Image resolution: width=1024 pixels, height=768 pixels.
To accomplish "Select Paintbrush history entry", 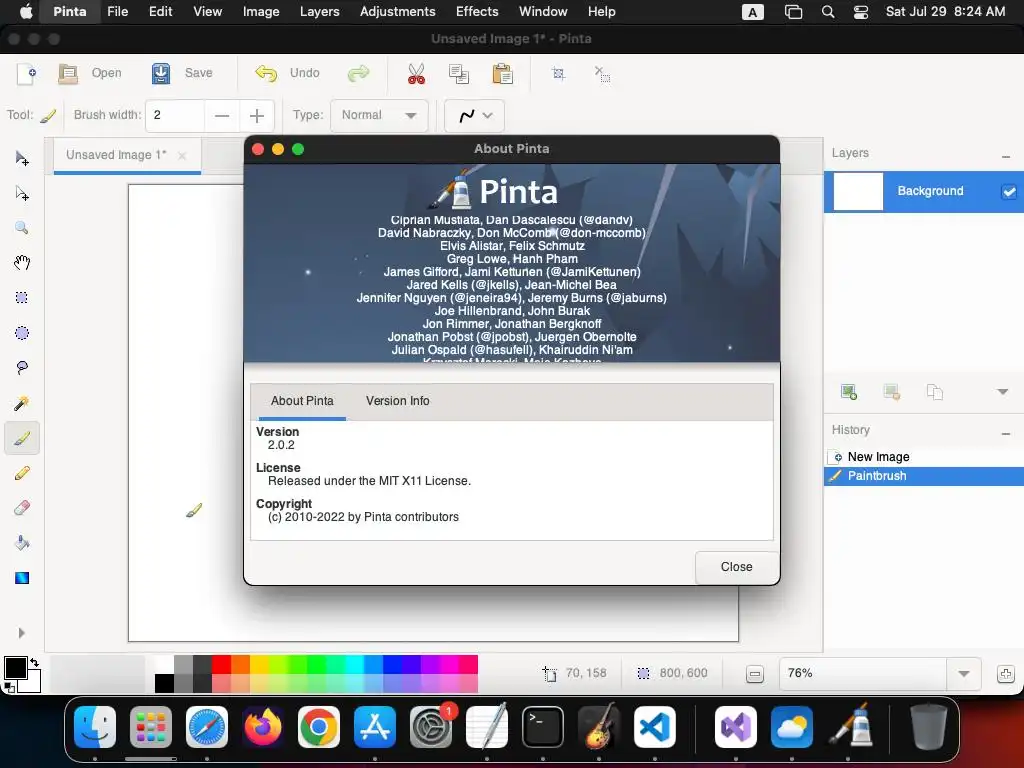I will [x=923, y=476].
